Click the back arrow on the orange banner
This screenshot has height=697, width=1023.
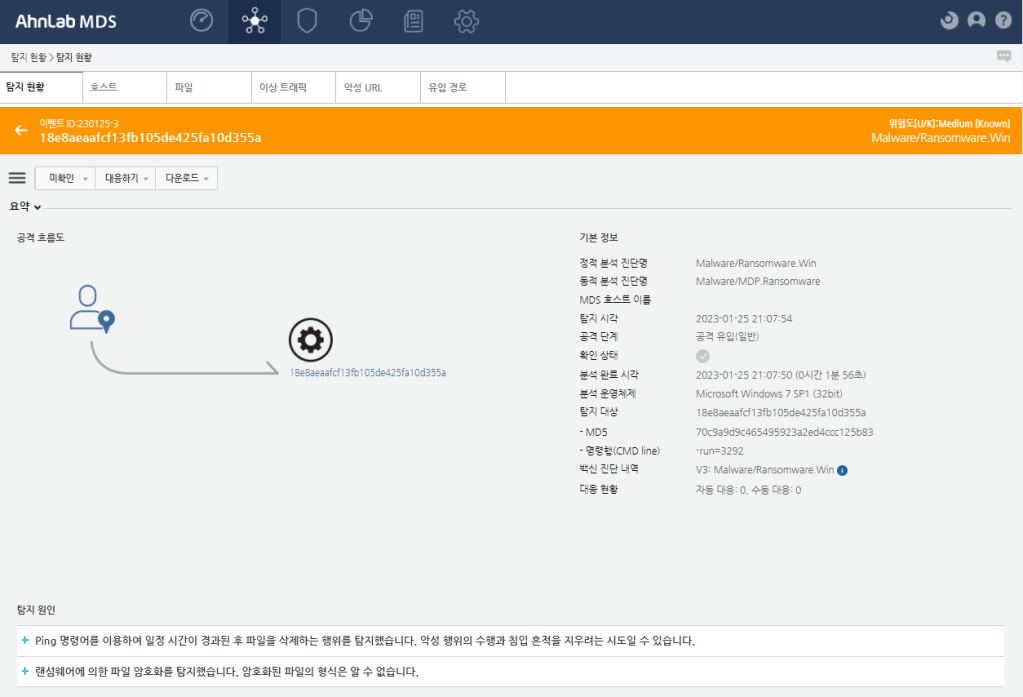click(19, 130)
